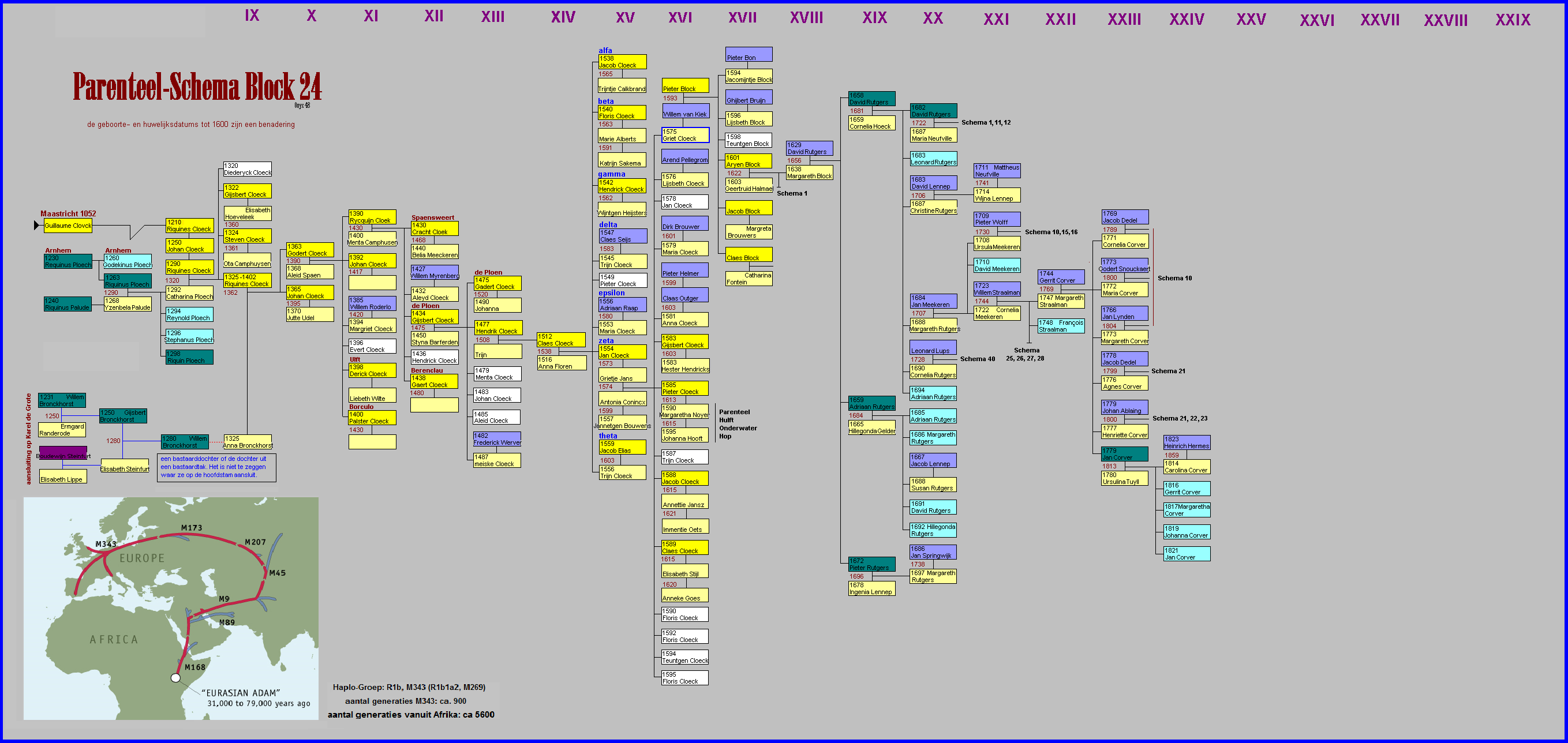Open the 'Schema 10, 15, 16' reference
Viewport: 1568px width, 743px height.
click(x=1050, y=232)
